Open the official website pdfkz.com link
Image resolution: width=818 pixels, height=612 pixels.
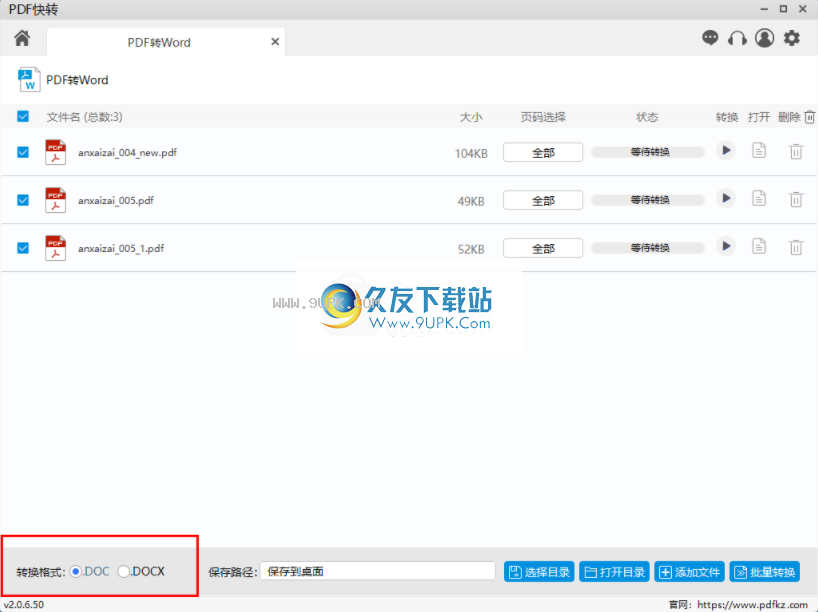click(x=752, y=605)
